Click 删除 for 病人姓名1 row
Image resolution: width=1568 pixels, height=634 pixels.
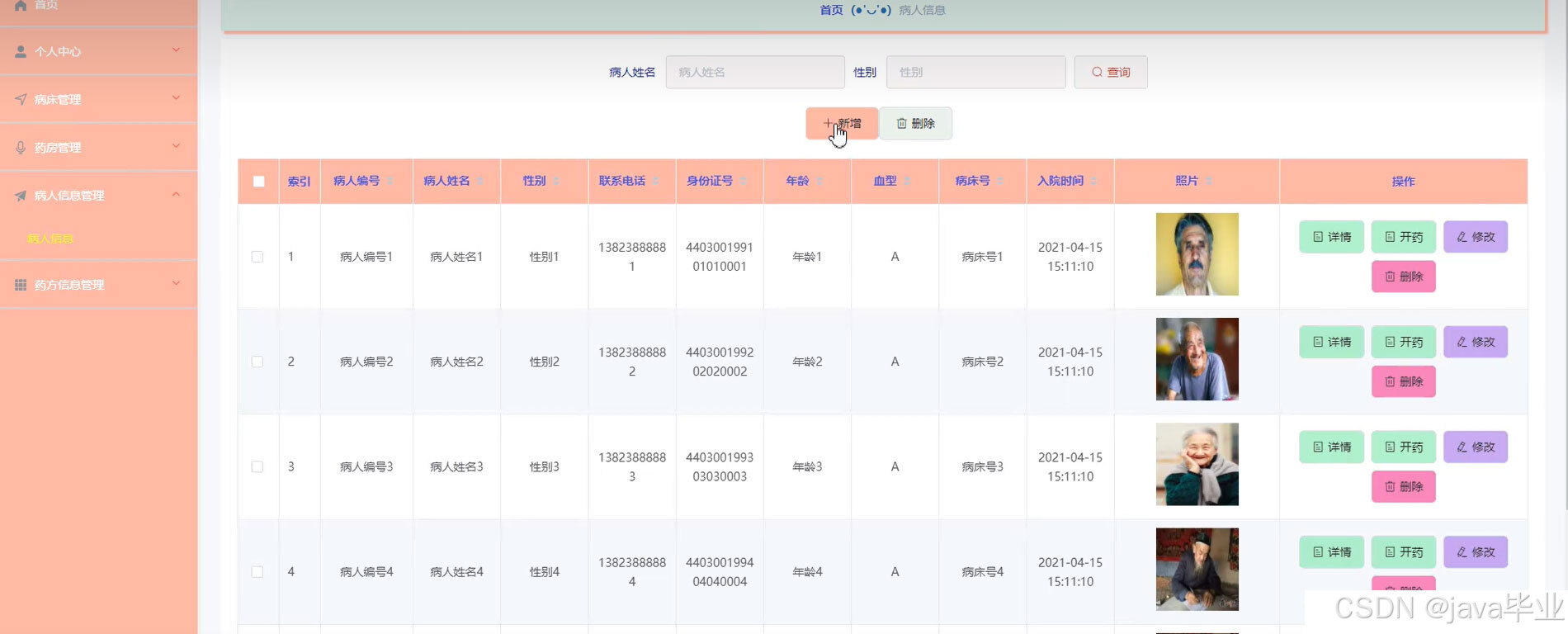coord(1403,277)
